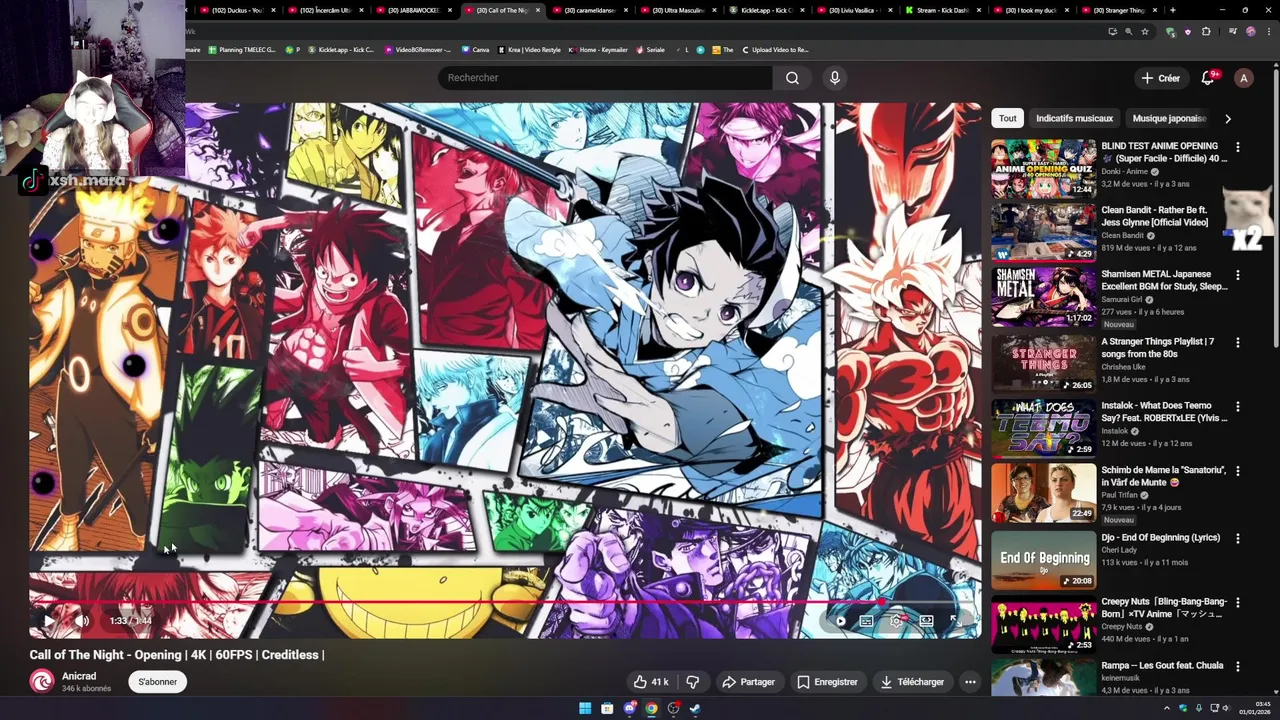Image resolution: width=1280 pixels, height=720 pixels.
Task: Open the account avatar menu
Action: pyautogui.click(x=1243, y=78)
